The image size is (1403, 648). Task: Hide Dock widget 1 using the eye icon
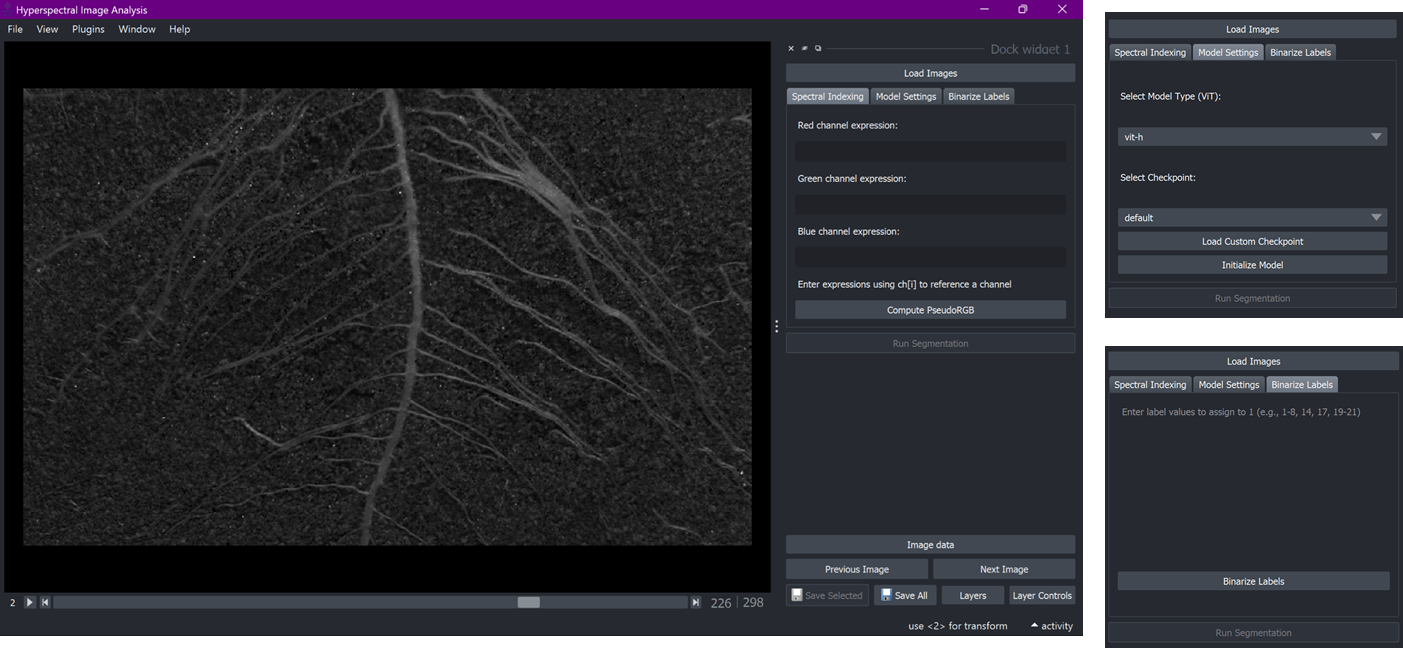[805, 49]
